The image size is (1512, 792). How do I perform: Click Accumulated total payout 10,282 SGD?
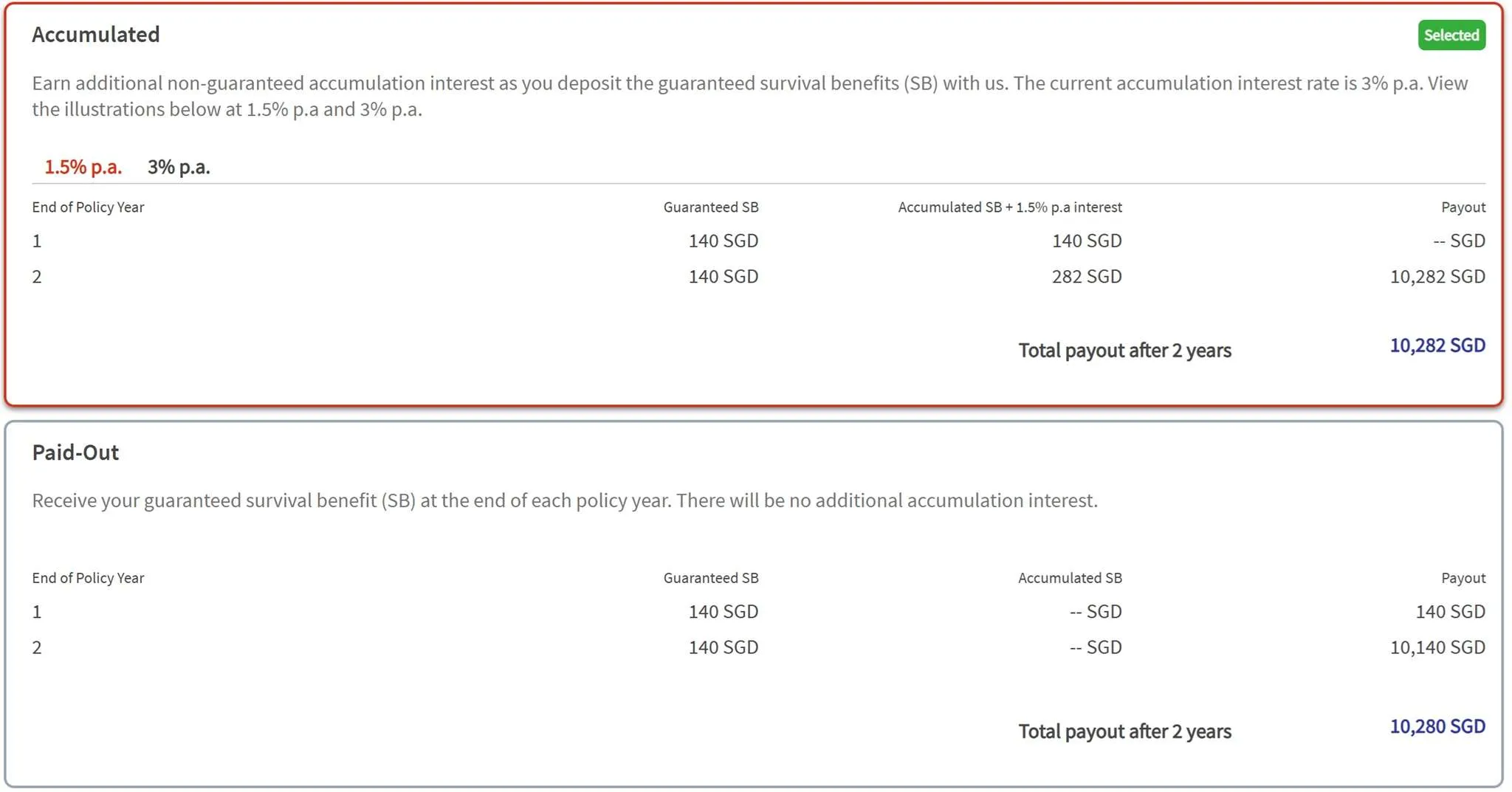tap(1437, 345)
